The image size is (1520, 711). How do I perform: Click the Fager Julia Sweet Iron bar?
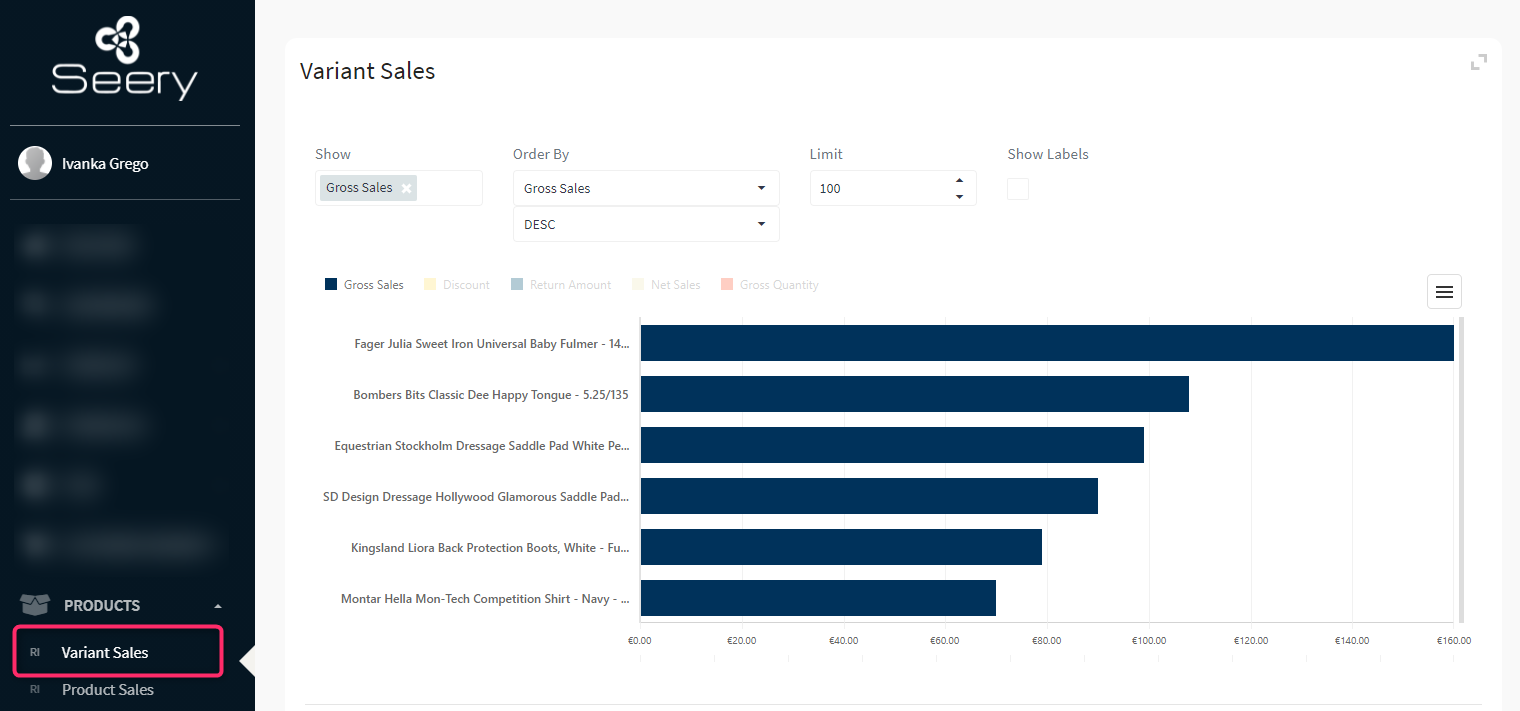1047,343
